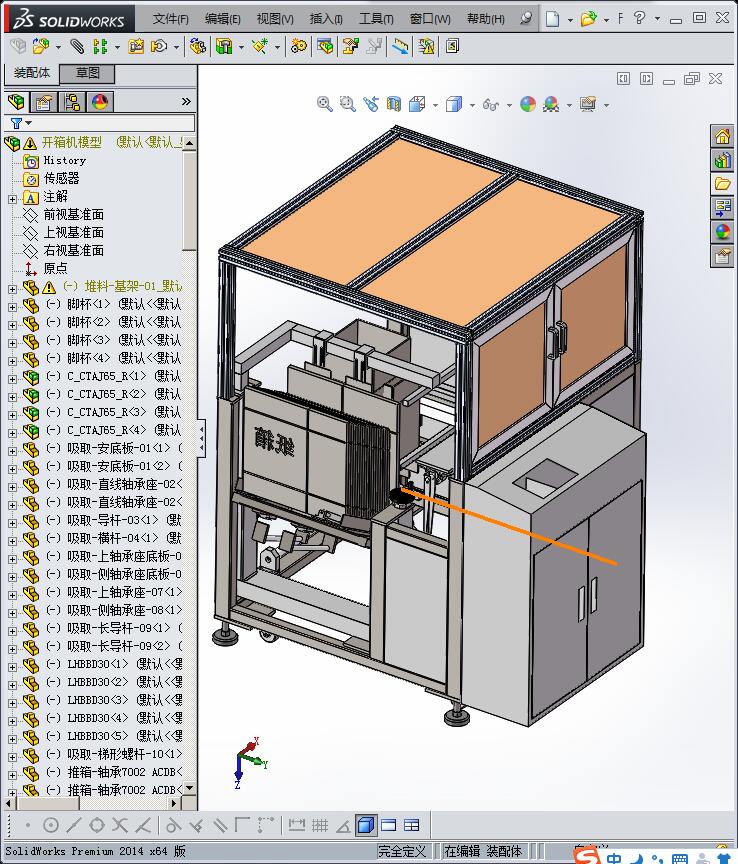
Task: Open the View Orientation dropdown arrow
Action: click(435, 105)
